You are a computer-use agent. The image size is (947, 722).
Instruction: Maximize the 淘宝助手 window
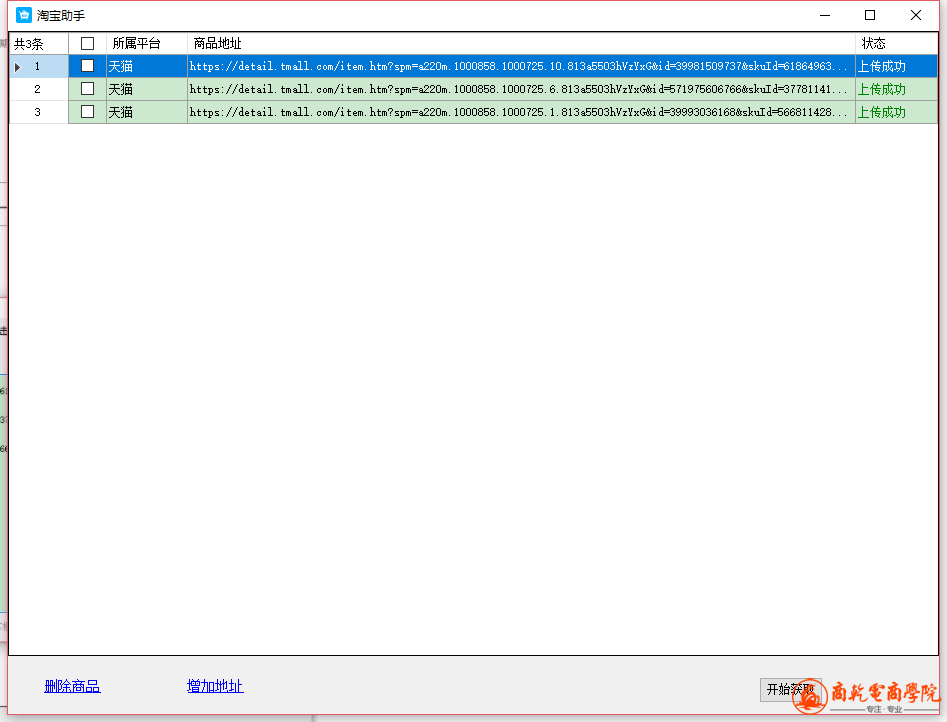pyautogui.click(x=870, y=15)
